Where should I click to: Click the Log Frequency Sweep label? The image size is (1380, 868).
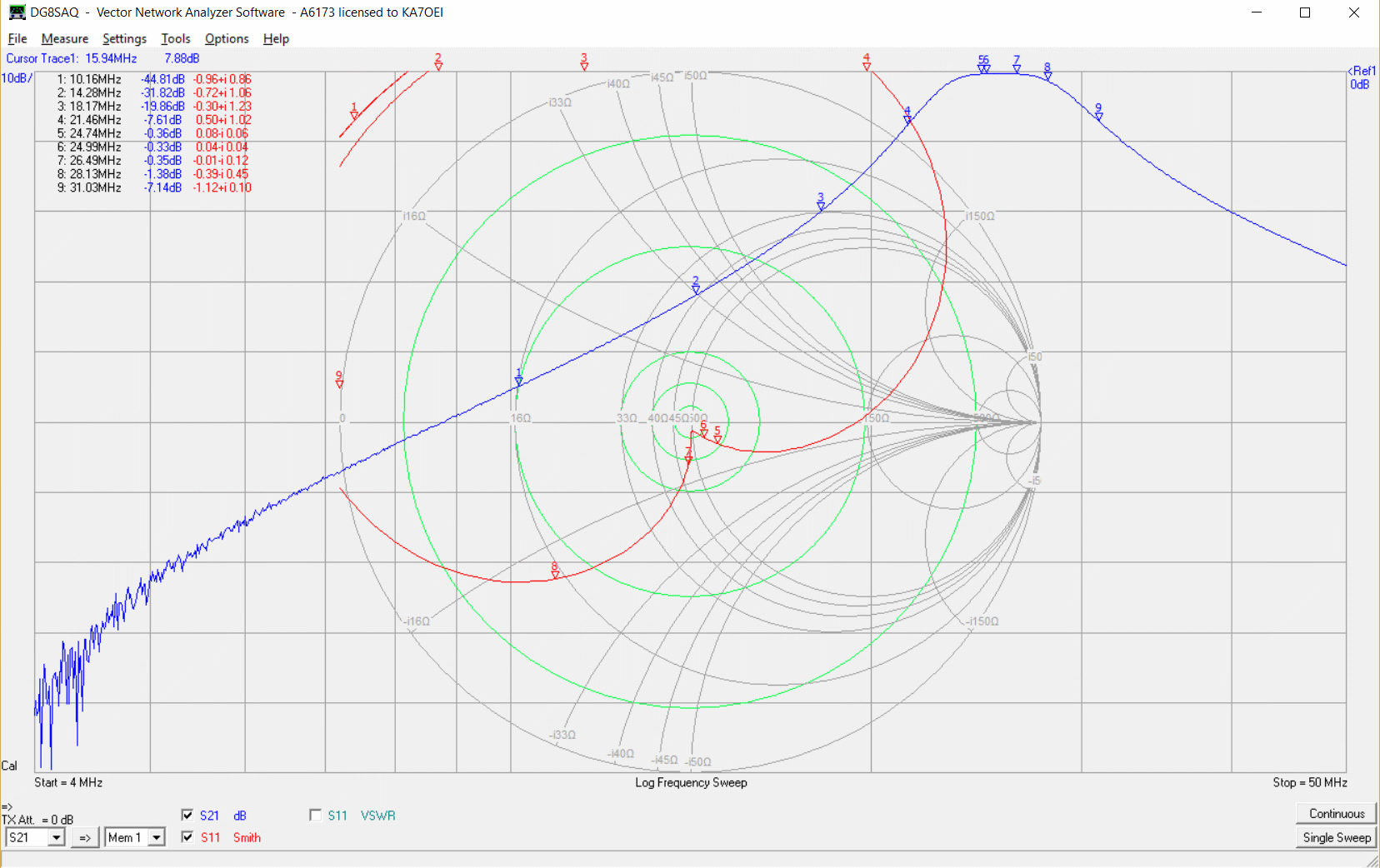(691, 782)
